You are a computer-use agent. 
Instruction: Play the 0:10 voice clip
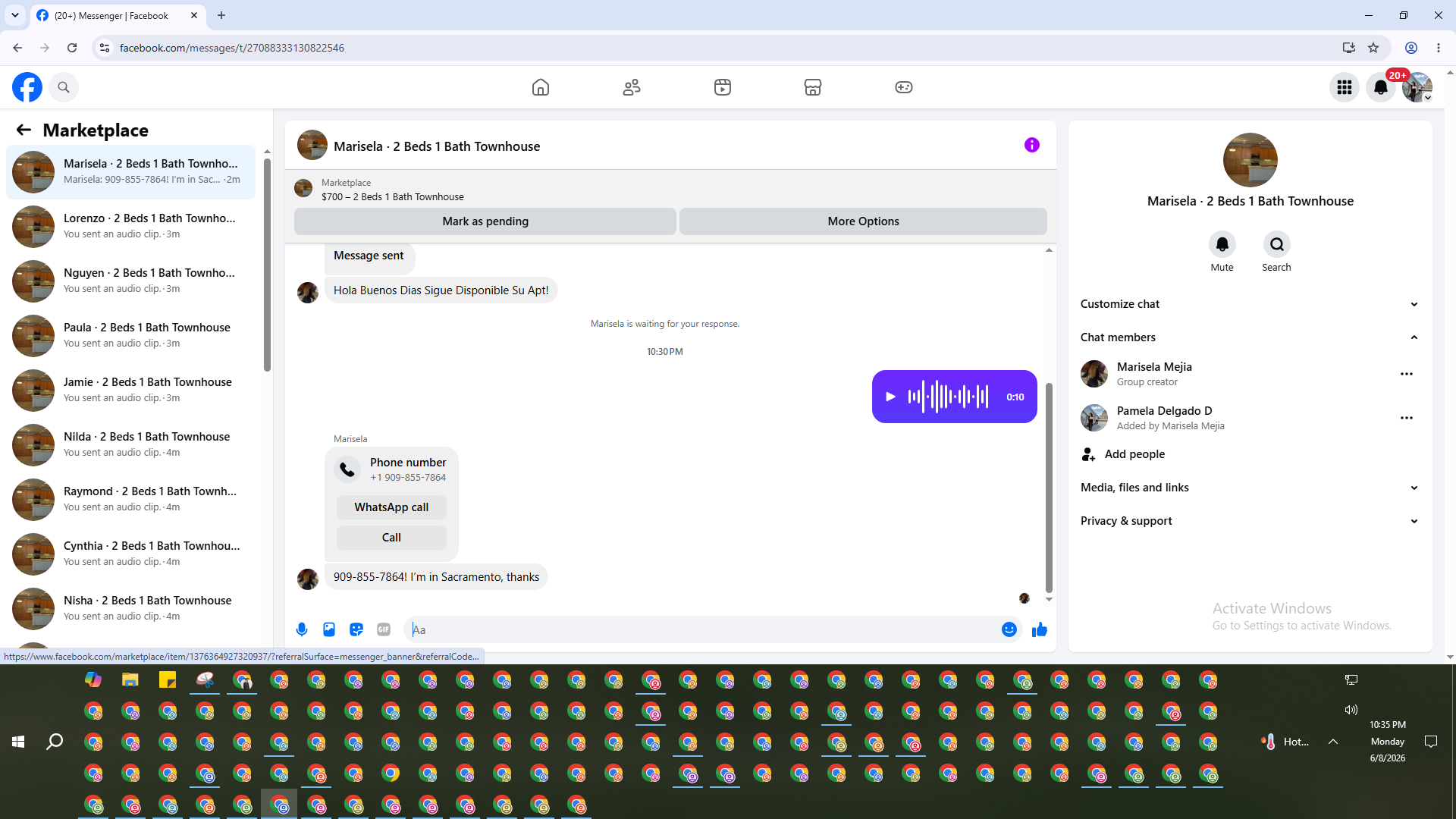[891, 397]
